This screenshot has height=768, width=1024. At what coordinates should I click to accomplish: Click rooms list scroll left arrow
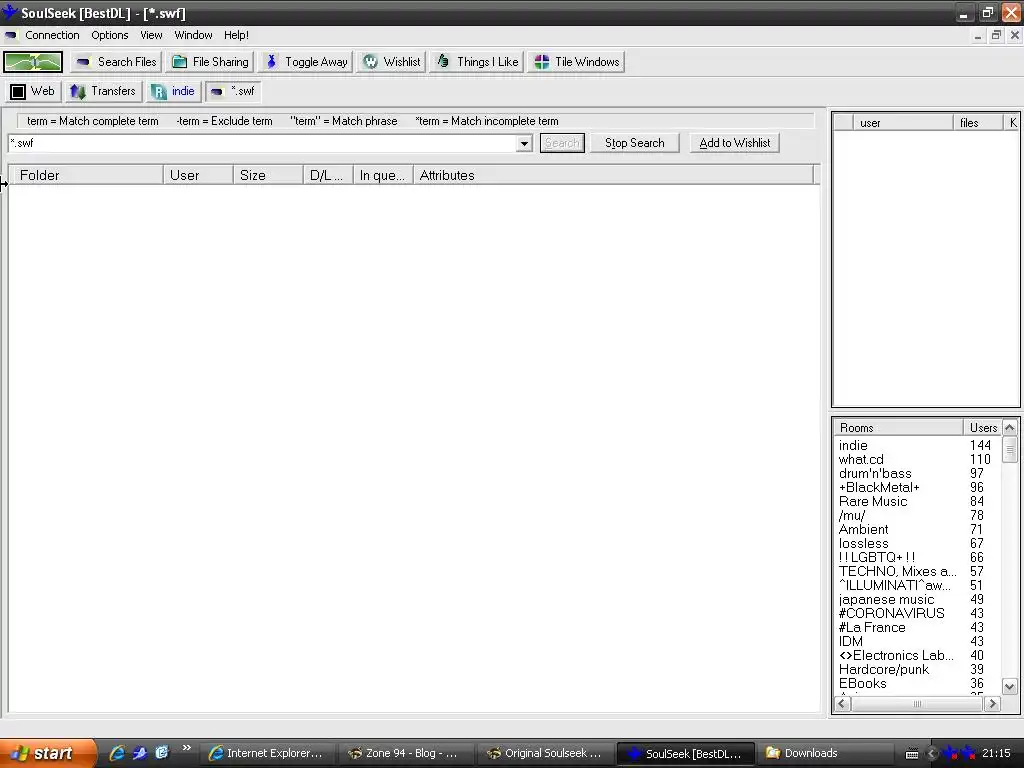(x=842, y=703)
